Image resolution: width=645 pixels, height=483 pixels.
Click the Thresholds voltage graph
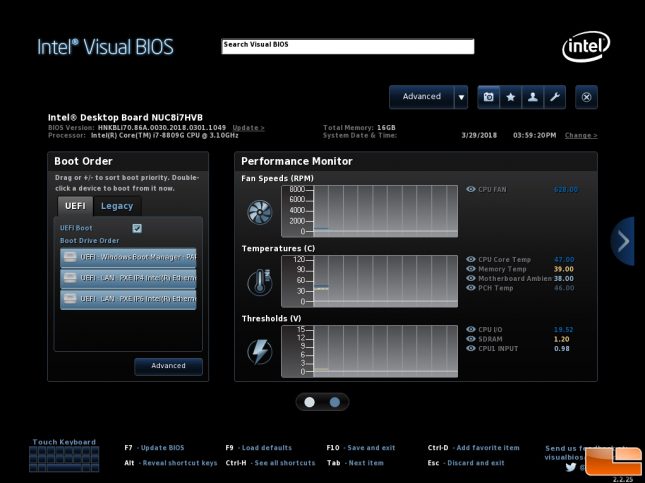369,351
